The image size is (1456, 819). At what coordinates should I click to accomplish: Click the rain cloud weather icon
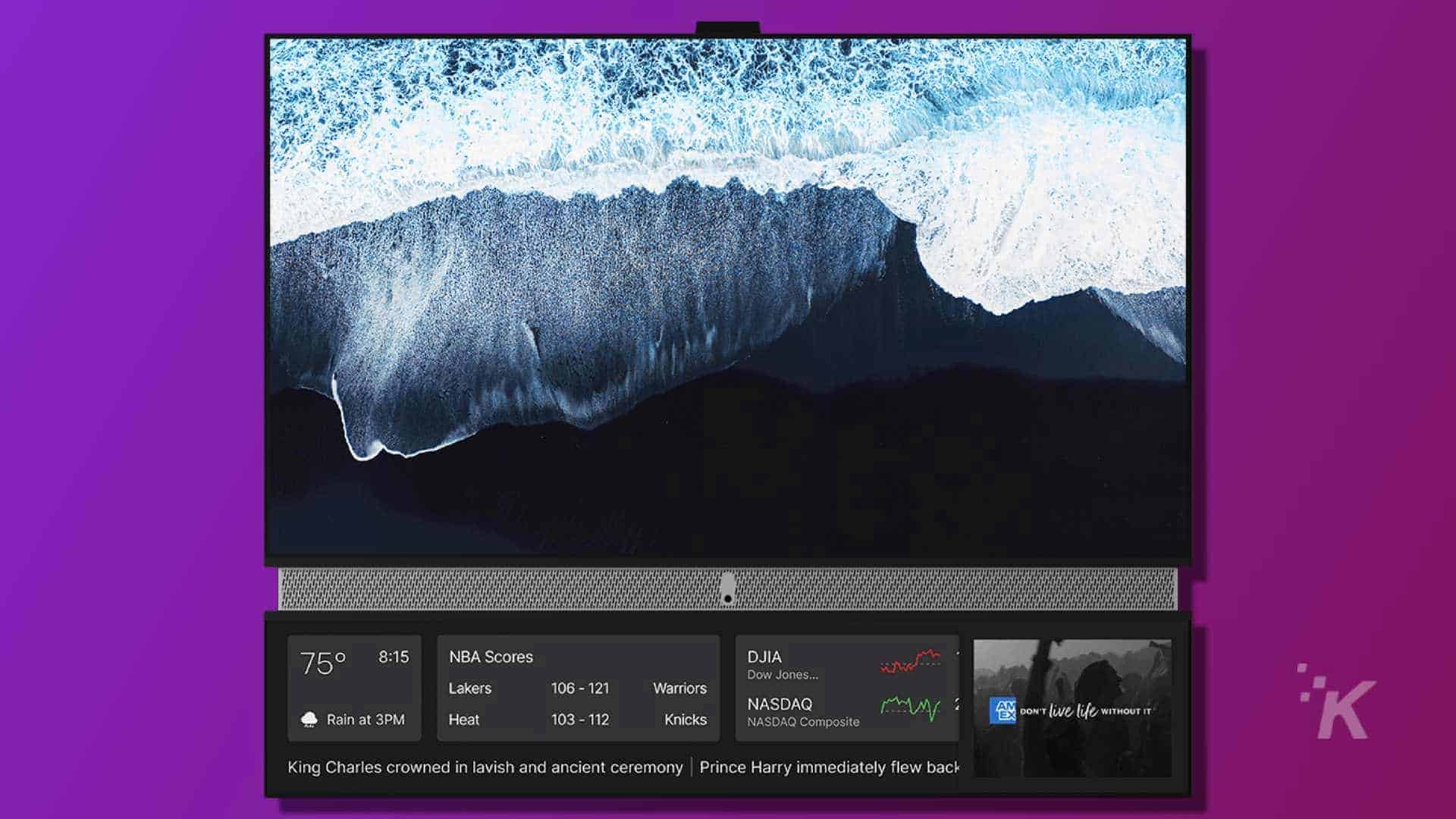click(309, 720)
